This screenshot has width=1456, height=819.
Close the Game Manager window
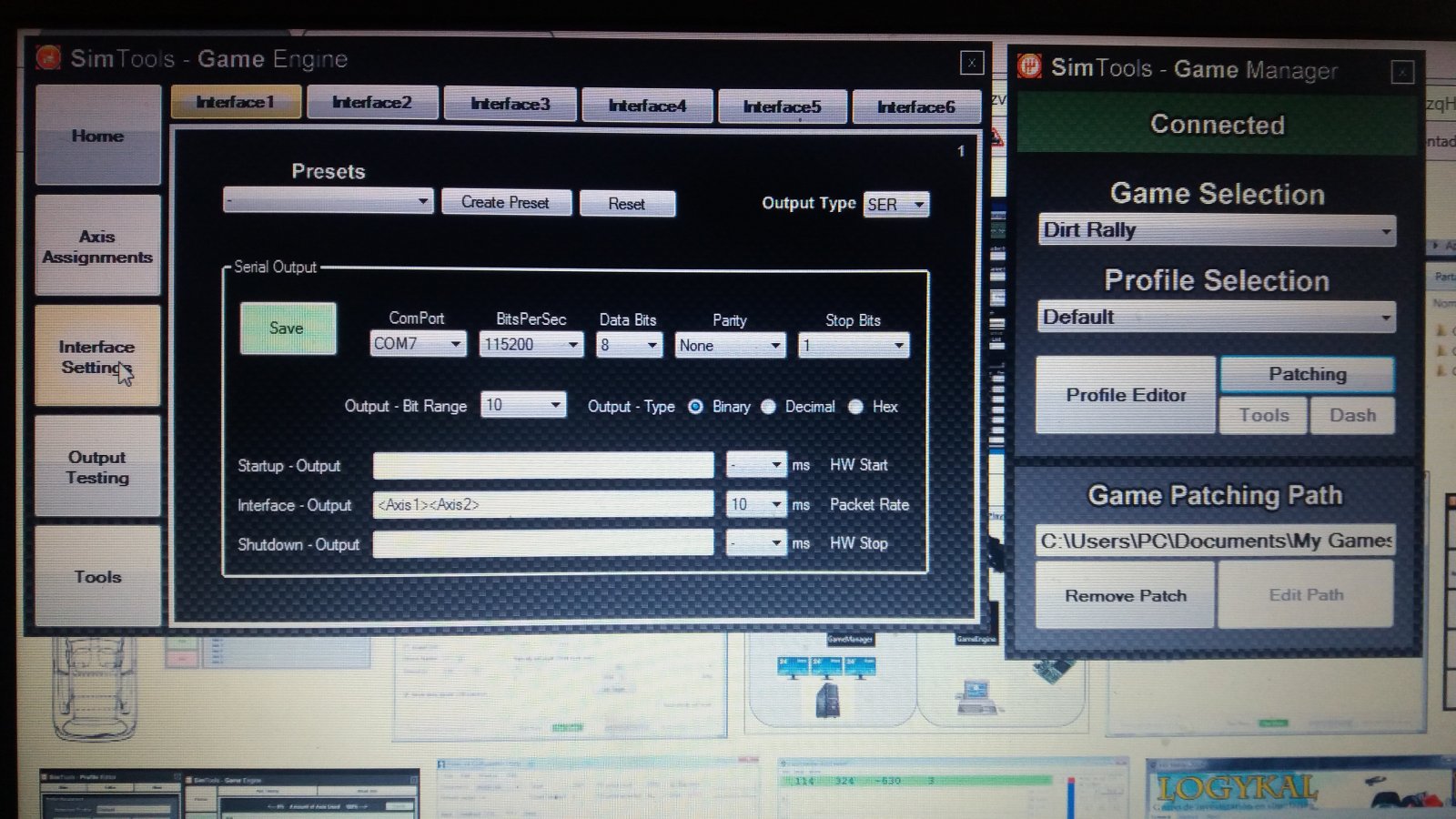click(1402, 72)
